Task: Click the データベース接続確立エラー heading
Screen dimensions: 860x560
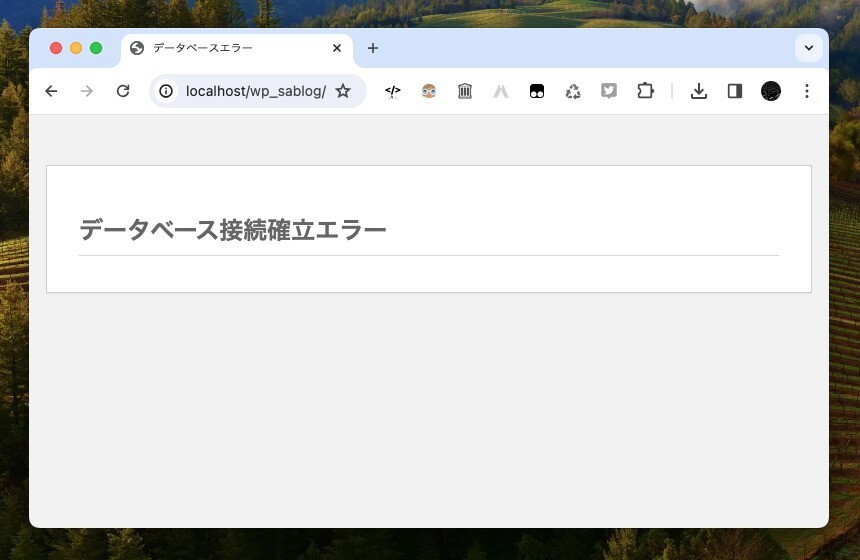Action: (233, 229)
